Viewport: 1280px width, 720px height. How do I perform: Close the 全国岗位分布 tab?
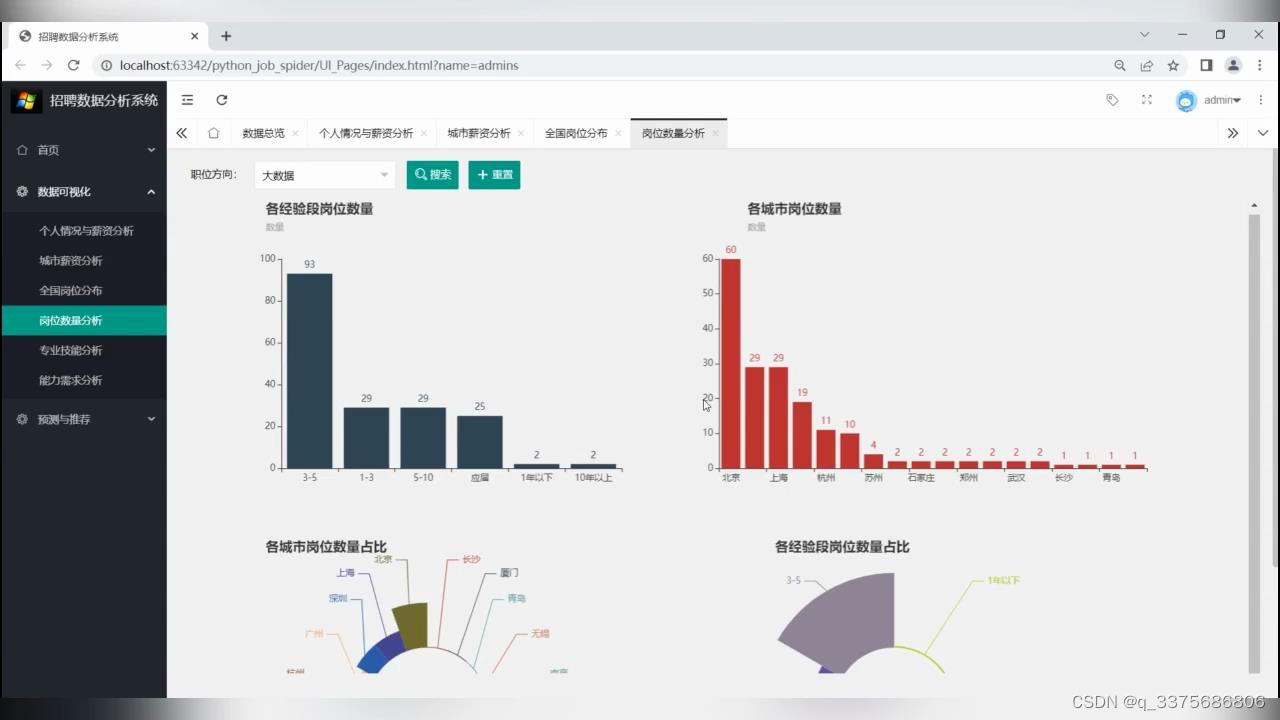tap(619, 132)
